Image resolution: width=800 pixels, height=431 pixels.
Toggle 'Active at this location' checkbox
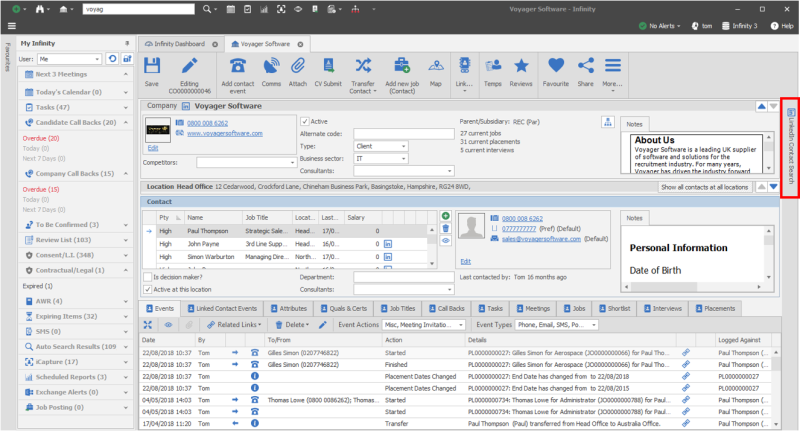[148, 288]
